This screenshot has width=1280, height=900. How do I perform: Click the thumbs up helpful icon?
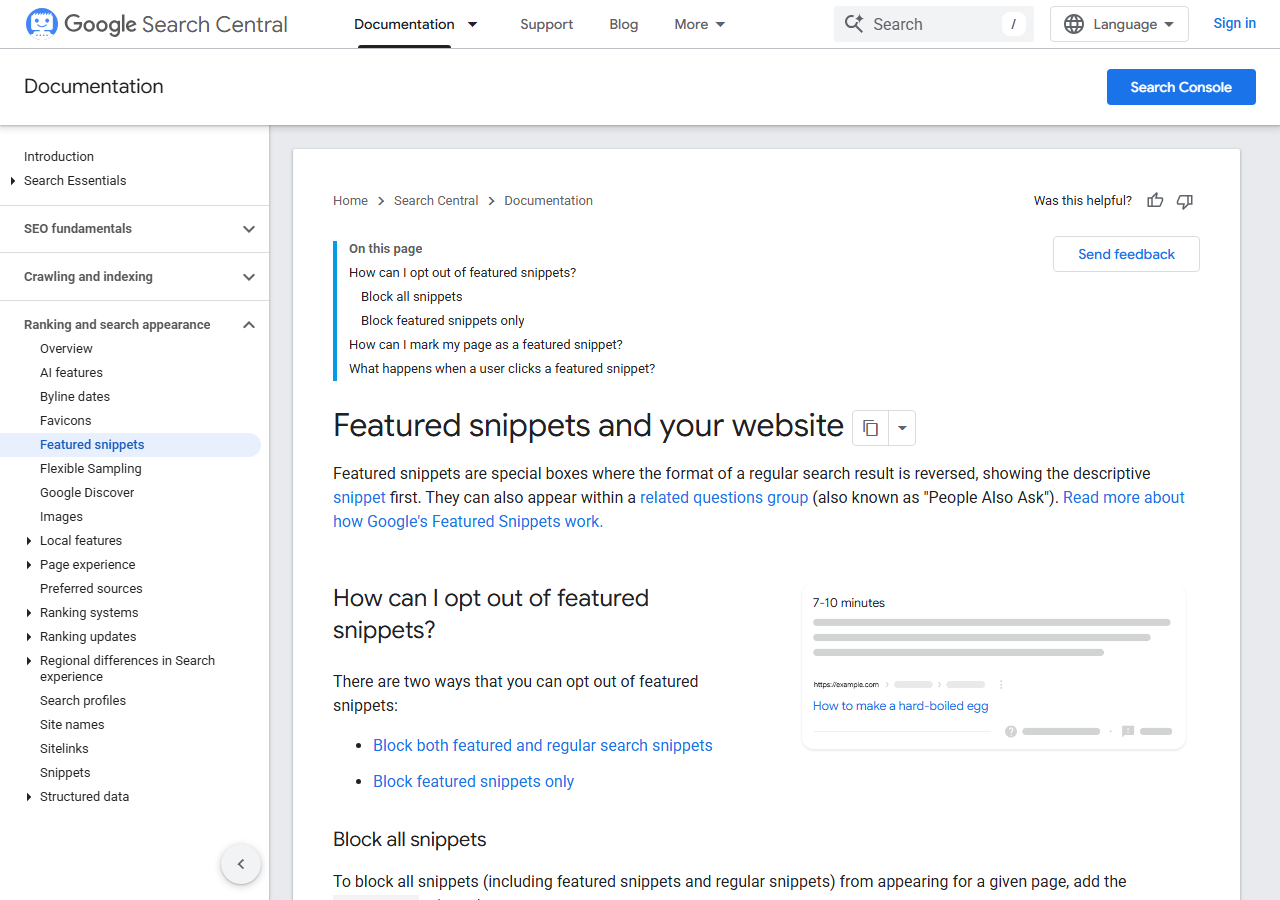point(1155,201)
